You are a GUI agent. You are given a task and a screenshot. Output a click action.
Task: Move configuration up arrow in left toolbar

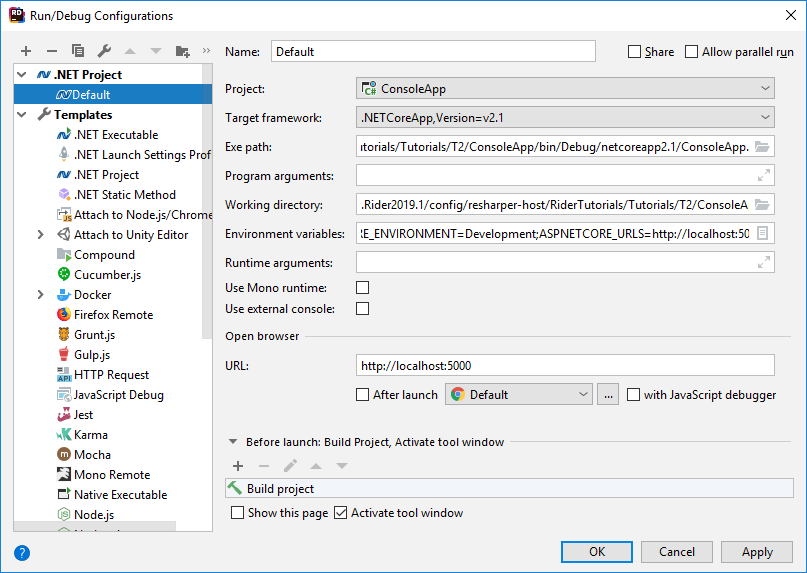coord(130,51)
